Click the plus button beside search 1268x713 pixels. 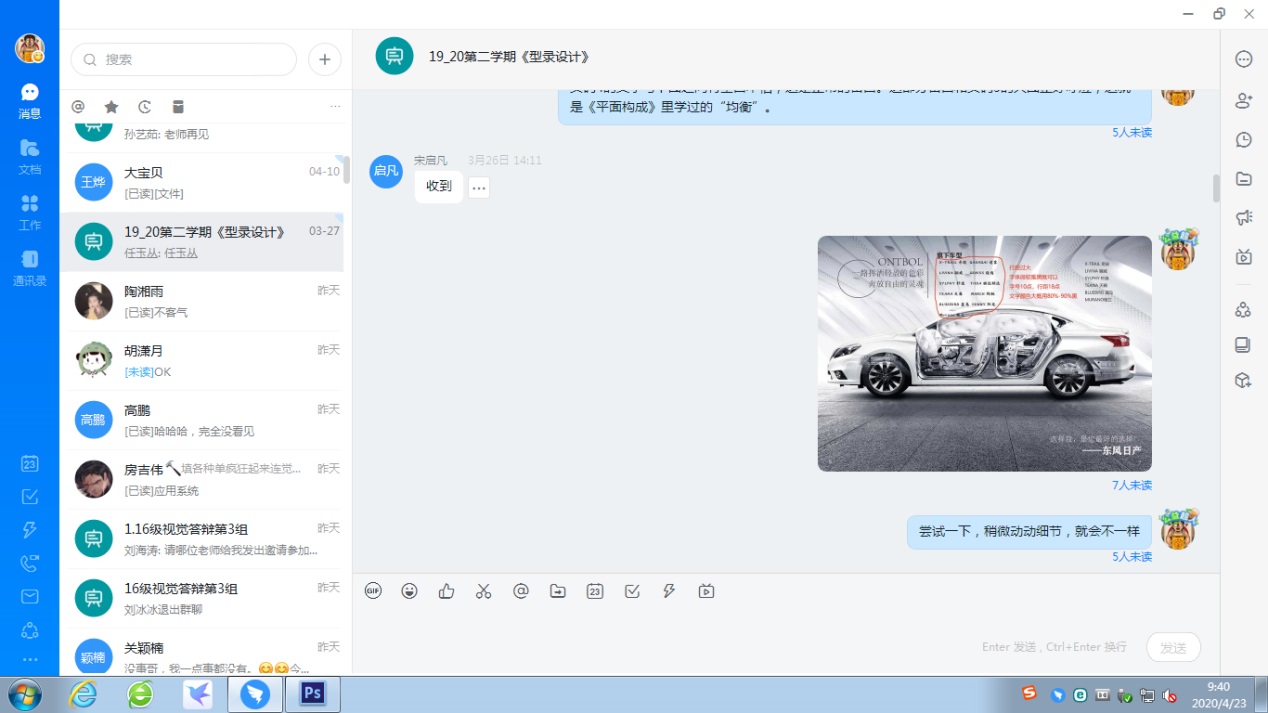click(x=324, y=59)
